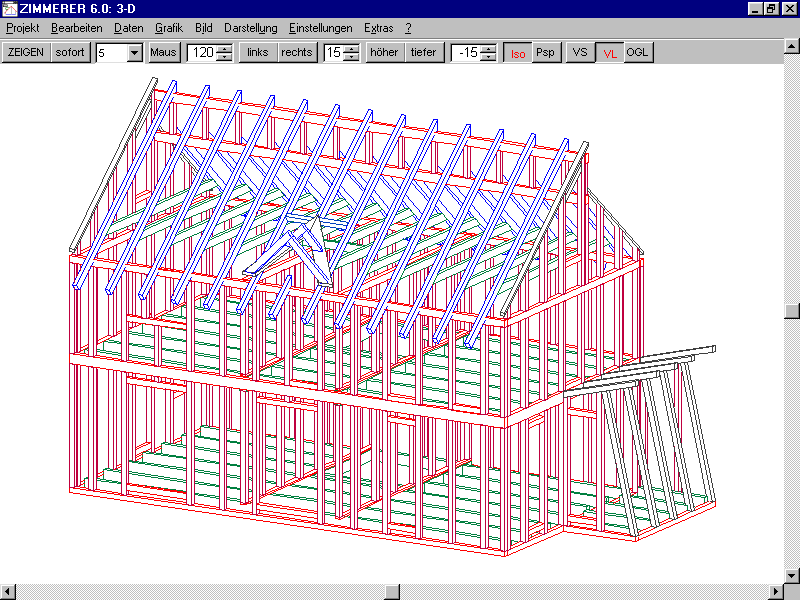800x600 pixels.
Task: Click the ZEIGEN toolbar button
Action: click(26, 53)
